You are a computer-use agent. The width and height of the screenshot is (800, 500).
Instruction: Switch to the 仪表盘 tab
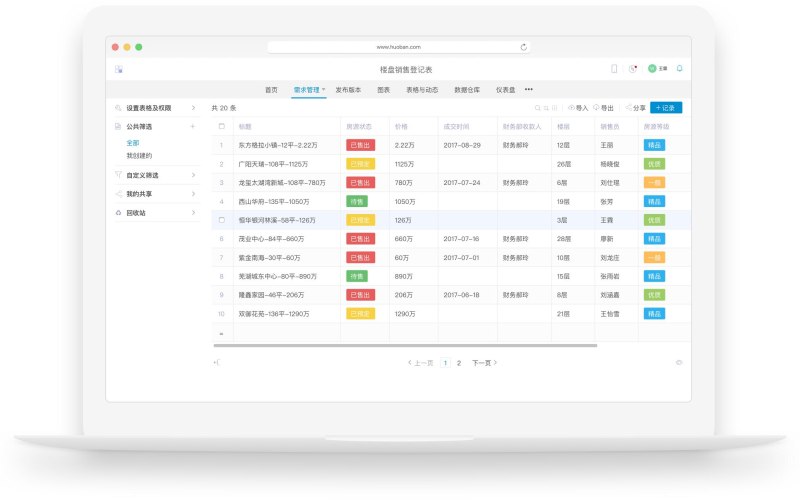[x=506, y=90]
